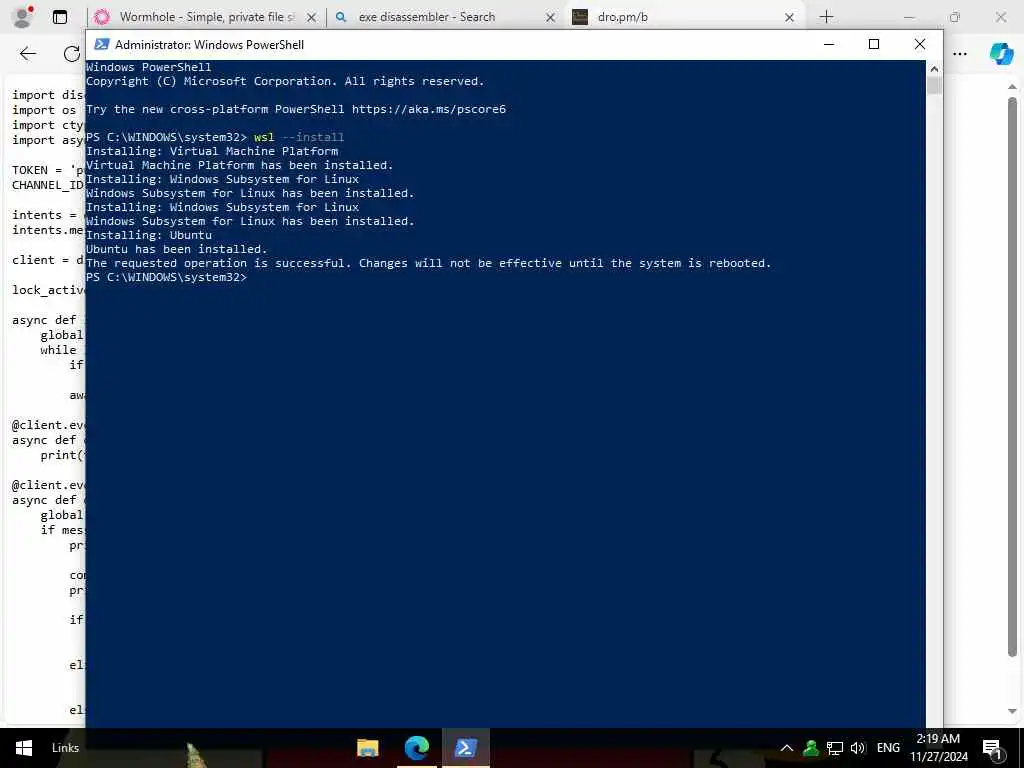This screenshot has width=1024, height=768.
Task: Click ENG language indicator
Action: [888, 748]
